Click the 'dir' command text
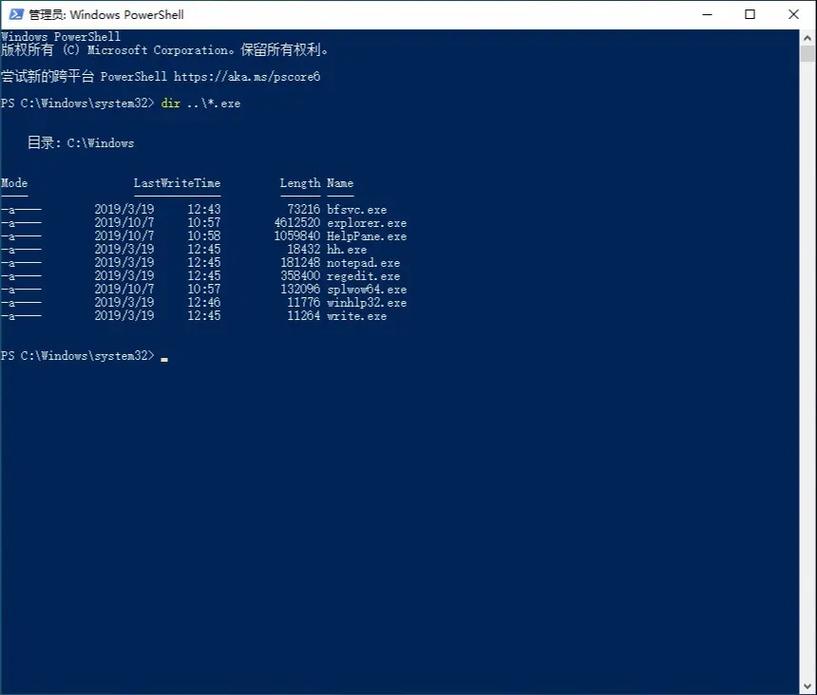Viewport: 817px width, 695px height. [170, 103]
